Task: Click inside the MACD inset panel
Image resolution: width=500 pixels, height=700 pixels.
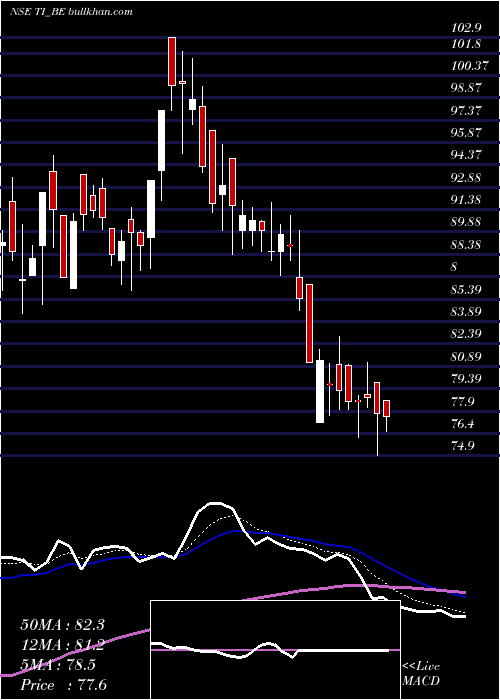Action: click(275, 650)
